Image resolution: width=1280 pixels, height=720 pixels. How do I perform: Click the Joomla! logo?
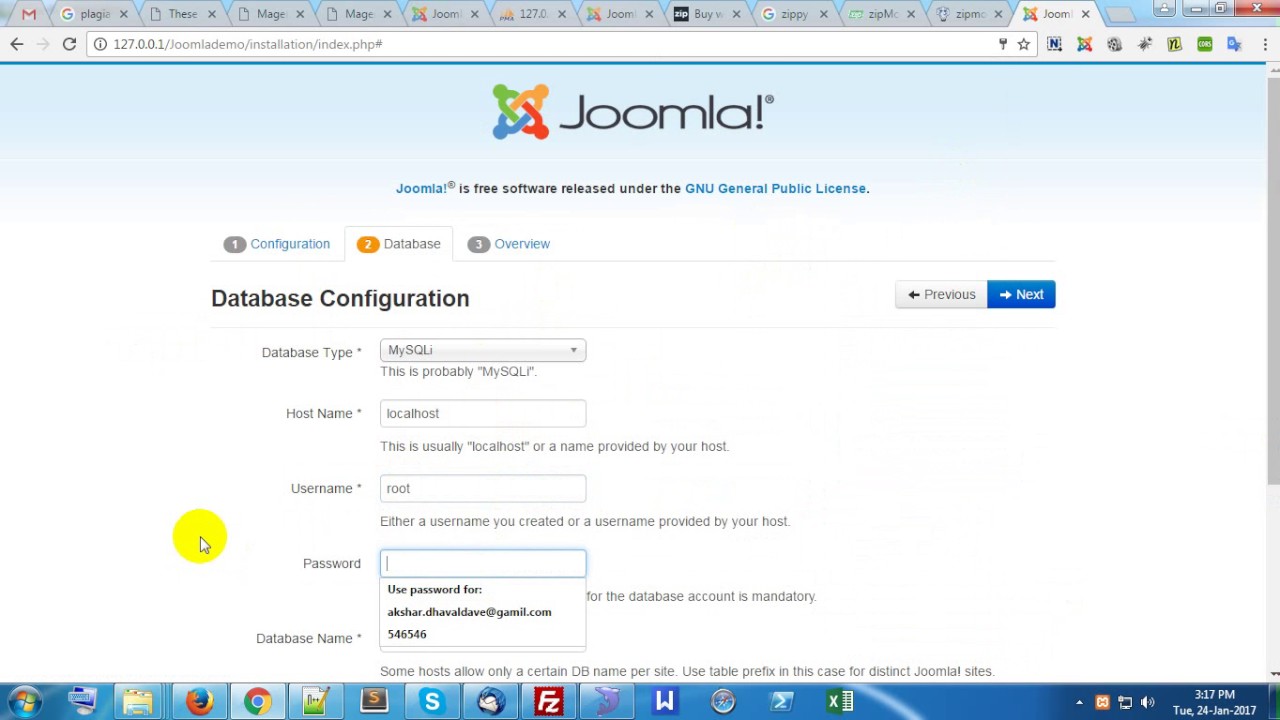[x=633, y=112]
